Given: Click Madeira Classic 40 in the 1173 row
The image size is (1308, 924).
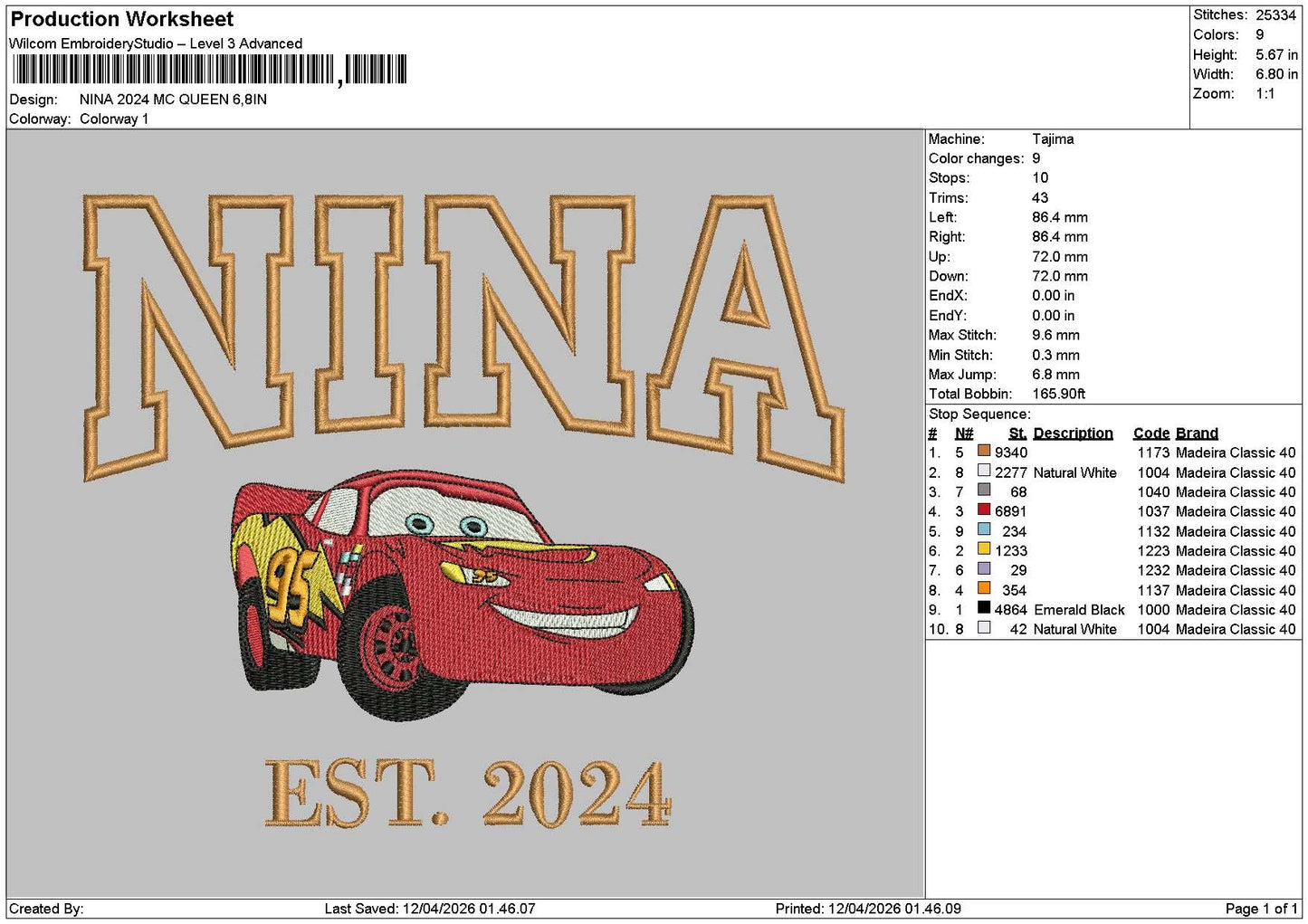Looking at the screenshot, I should point(1236,452).
